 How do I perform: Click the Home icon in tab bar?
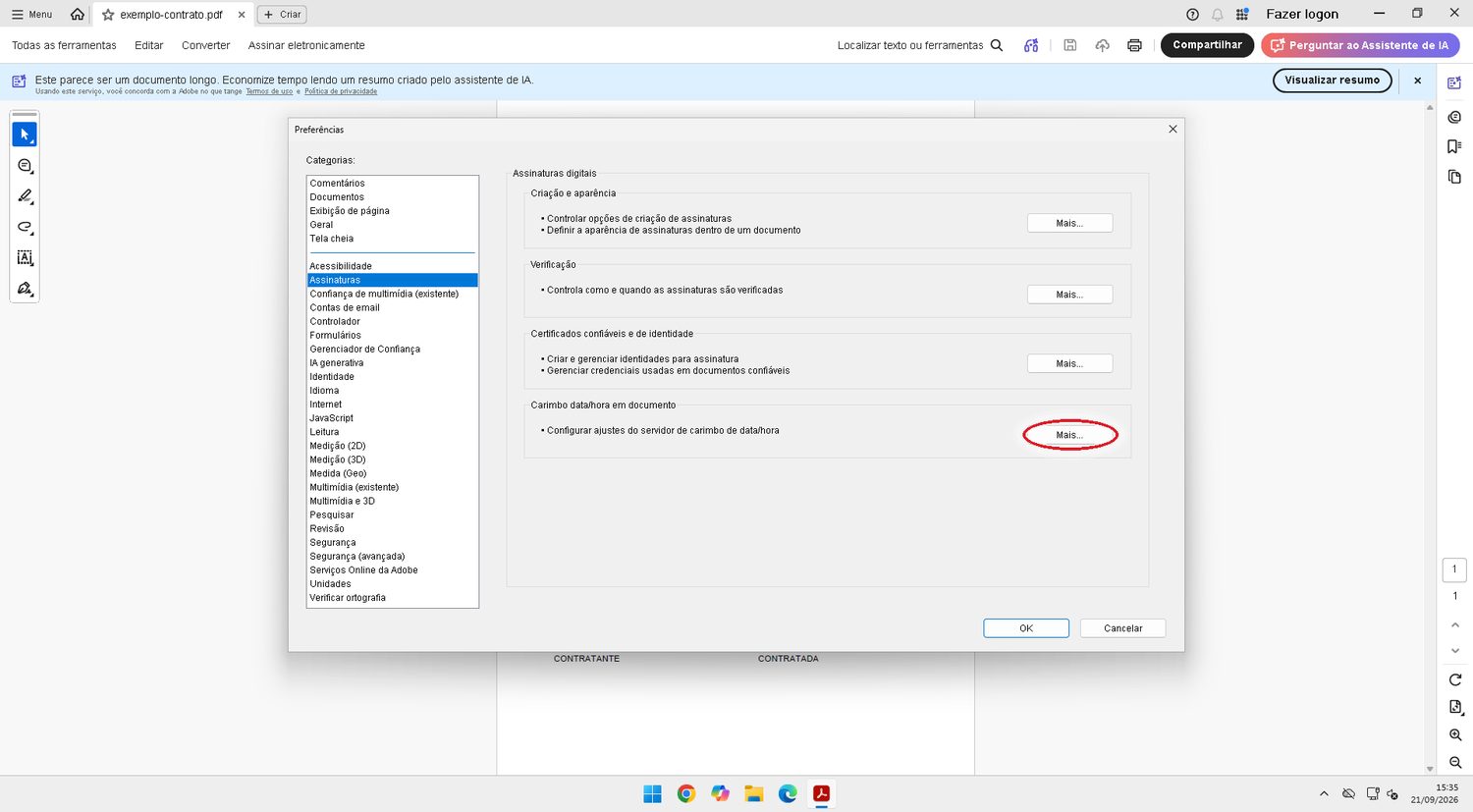click(x=78, y=14)
